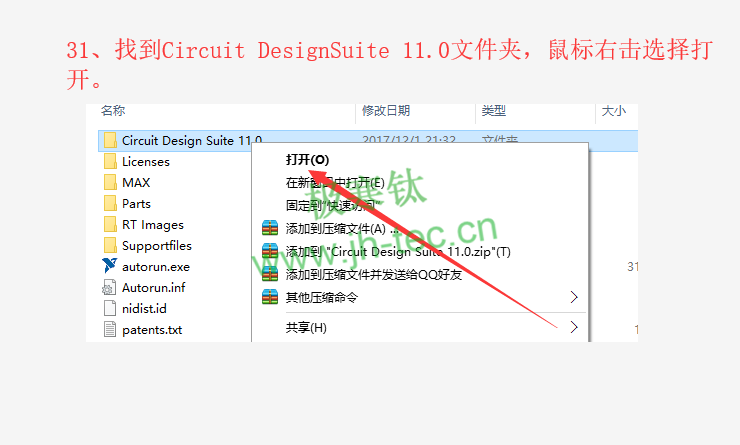Click the MAX folder icon
The width and height of the screenshot is (740, 445).
pyautogui.click(x=110, y=182)
